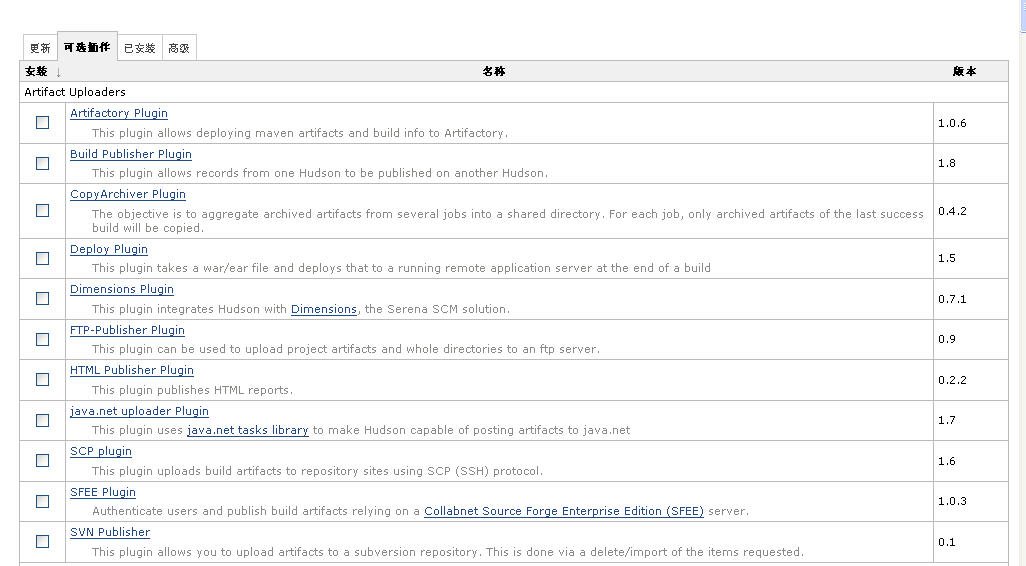Click the 名称 column header
The height and width of the screenshot is (566, 1026).
tap(494, 71)
